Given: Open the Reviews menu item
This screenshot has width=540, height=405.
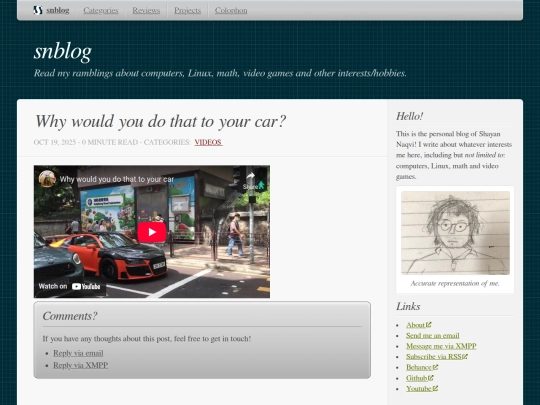Looking at the screenshot, I should 146,10.
